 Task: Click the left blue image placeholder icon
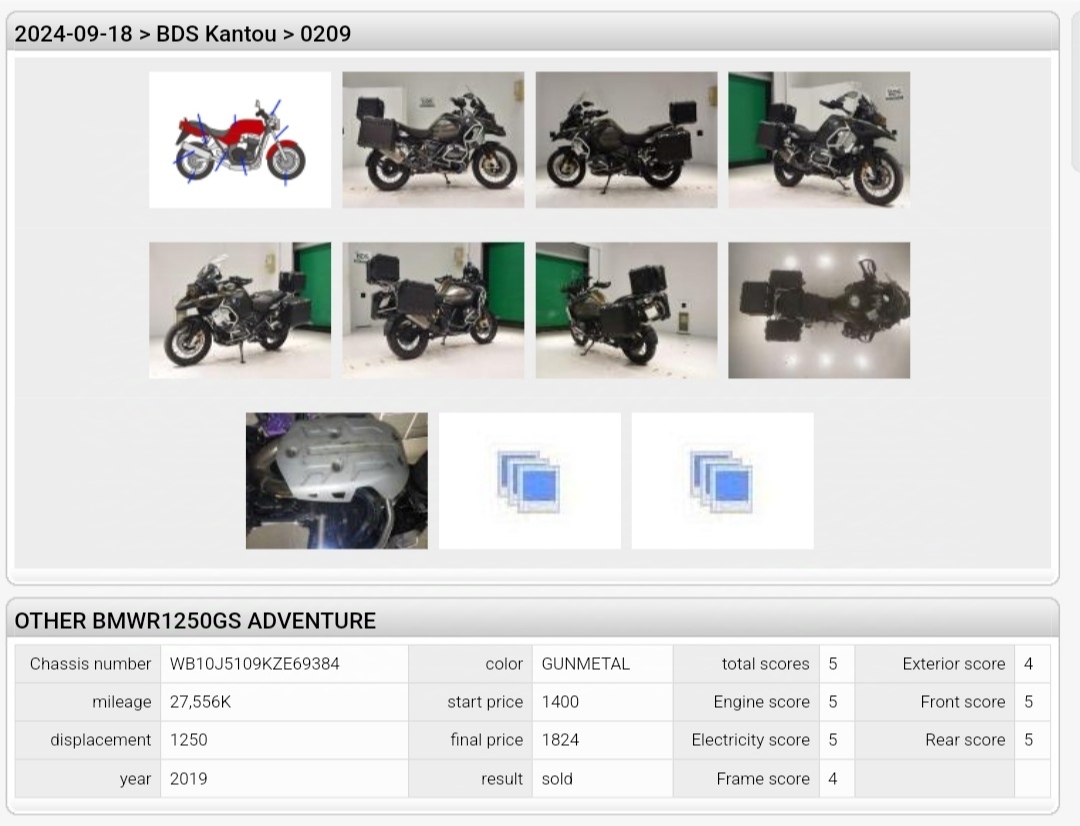529,481
